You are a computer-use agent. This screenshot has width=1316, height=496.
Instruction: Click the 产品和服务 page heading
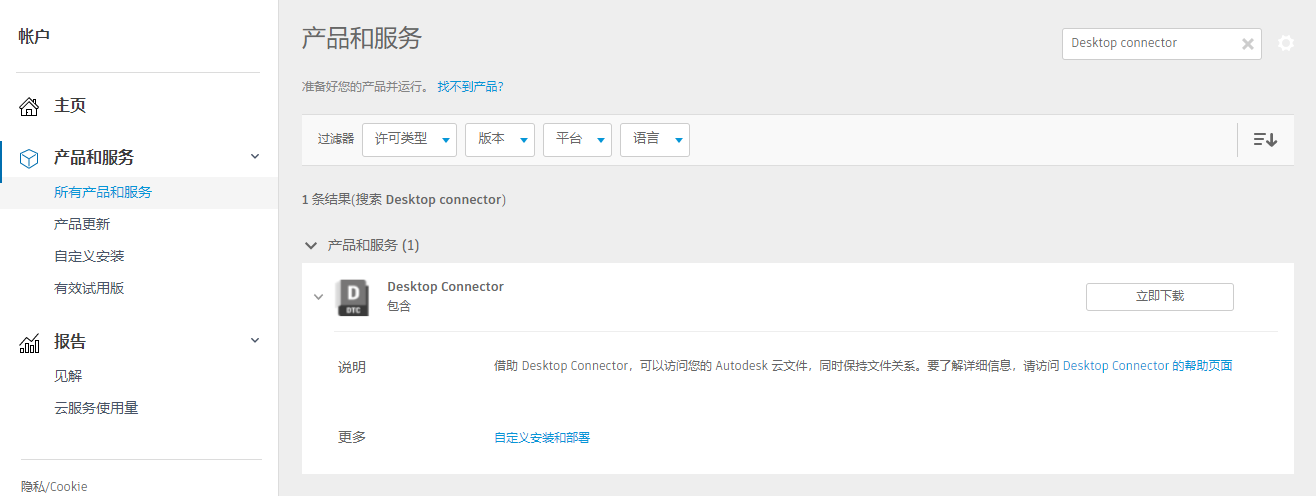coord(362,39)
